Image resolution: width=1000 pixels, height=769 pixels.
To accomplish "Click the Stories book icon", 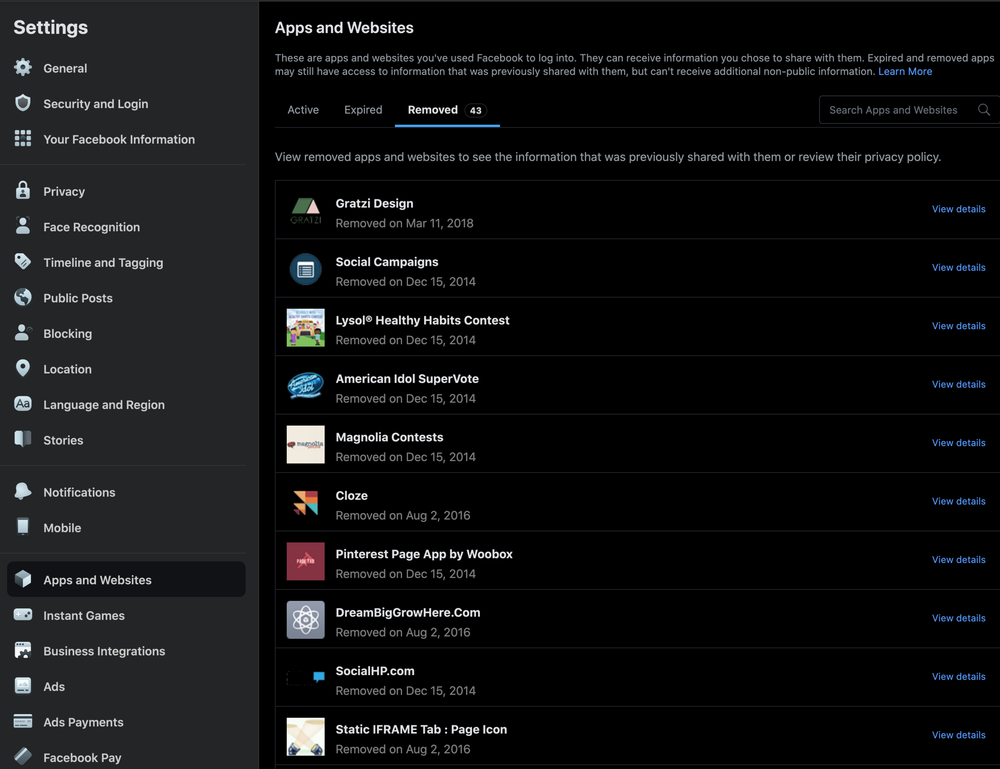I will tap(23, 439).
